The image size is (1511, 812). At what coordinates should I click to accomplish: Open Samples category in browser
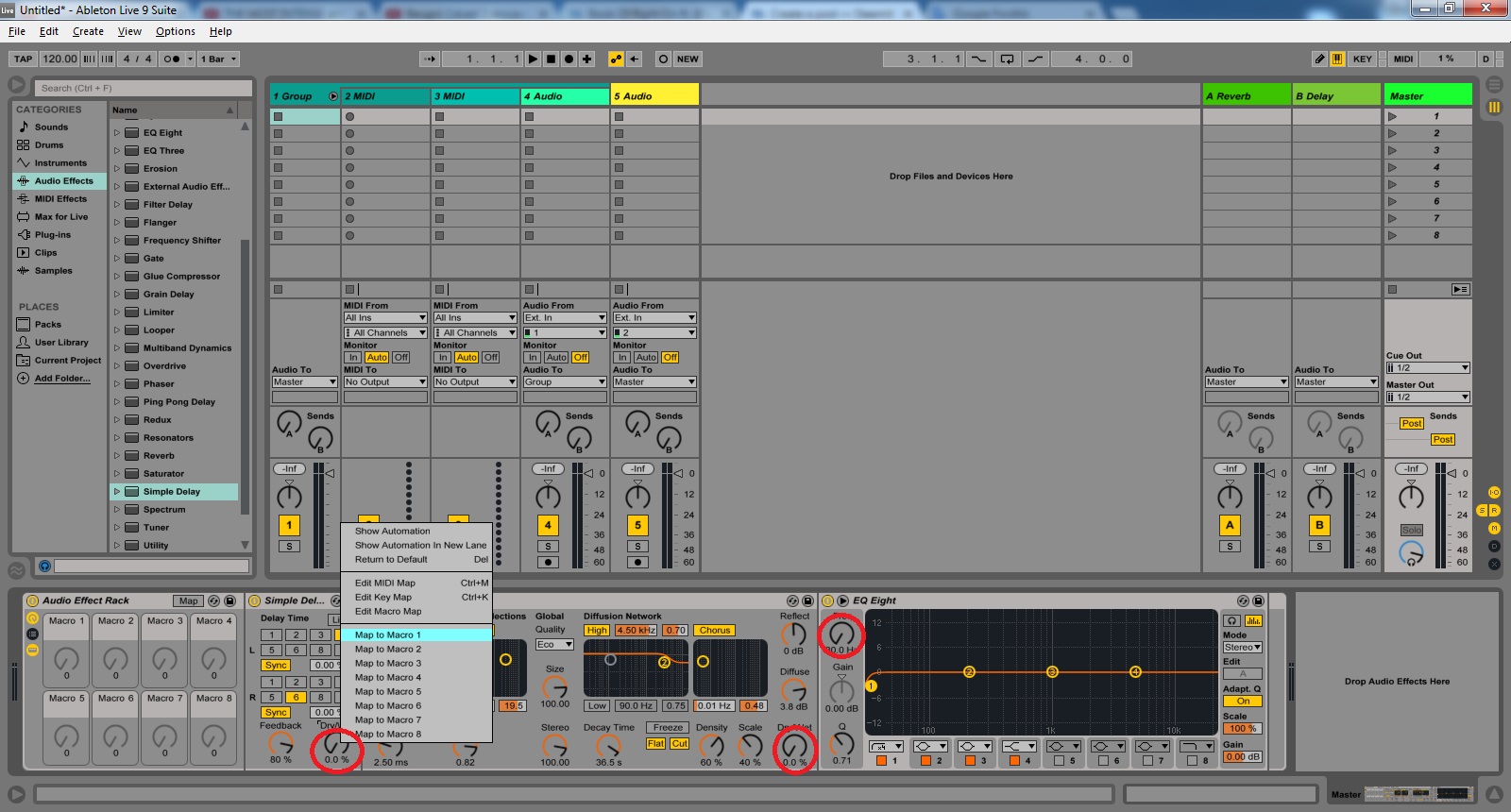[x=53, y=271]
